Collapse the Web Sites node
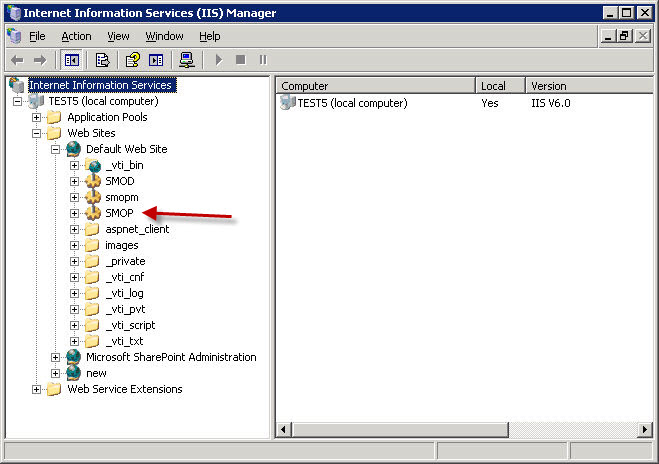 tap(37, 133)
